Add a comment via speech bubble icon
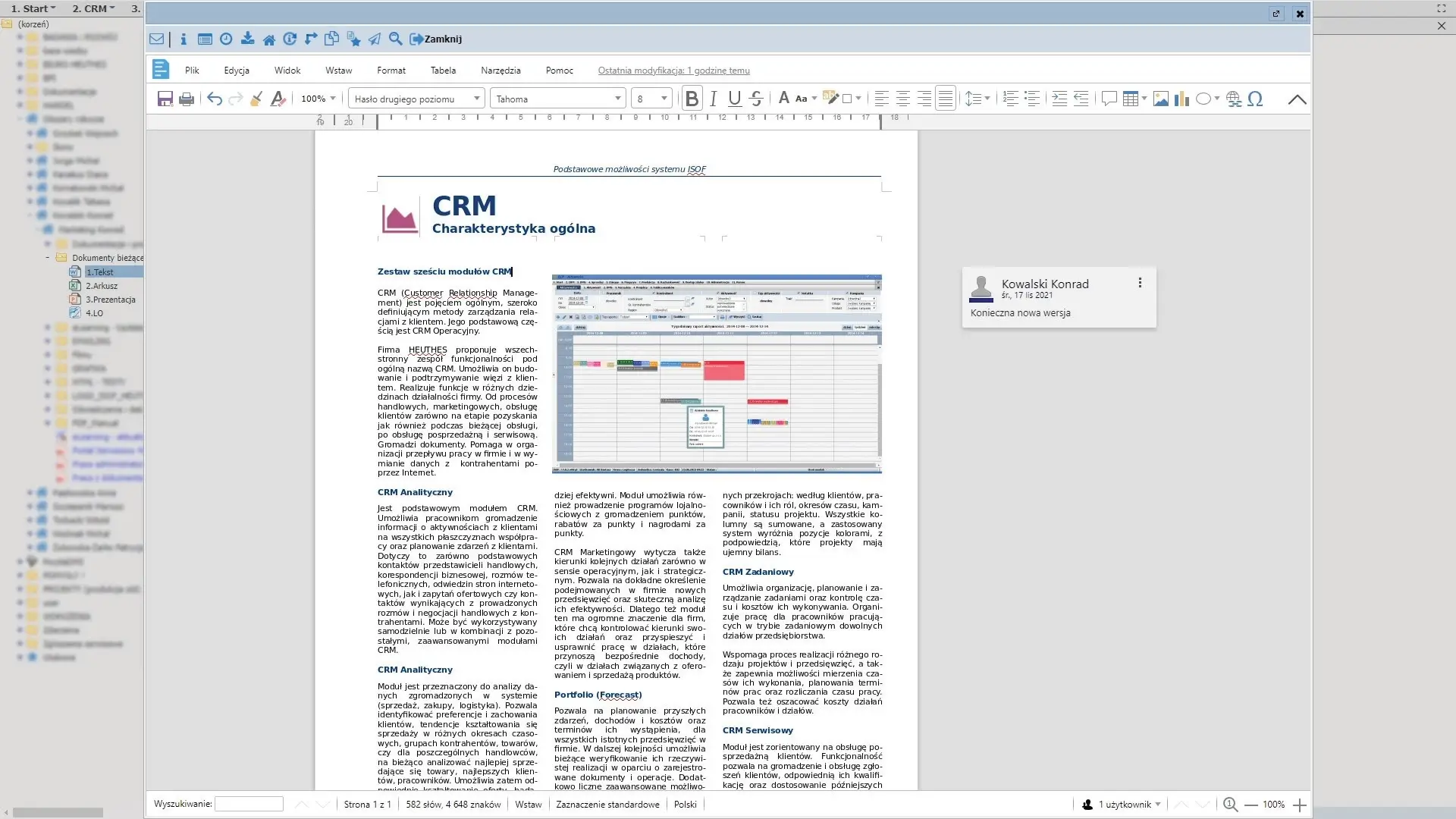 (x=1109, y=99)
